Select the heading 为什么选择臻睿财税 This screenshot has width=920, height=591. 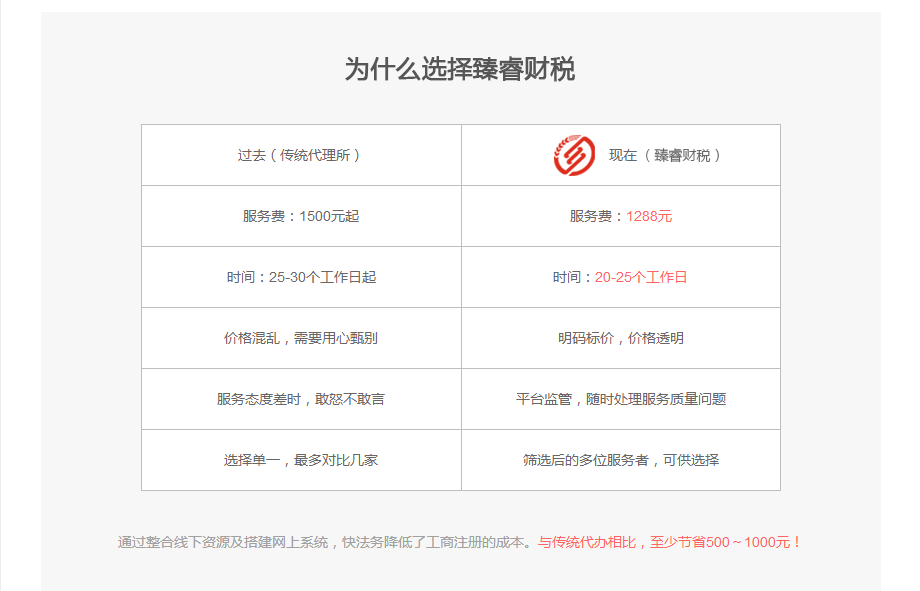460,69
